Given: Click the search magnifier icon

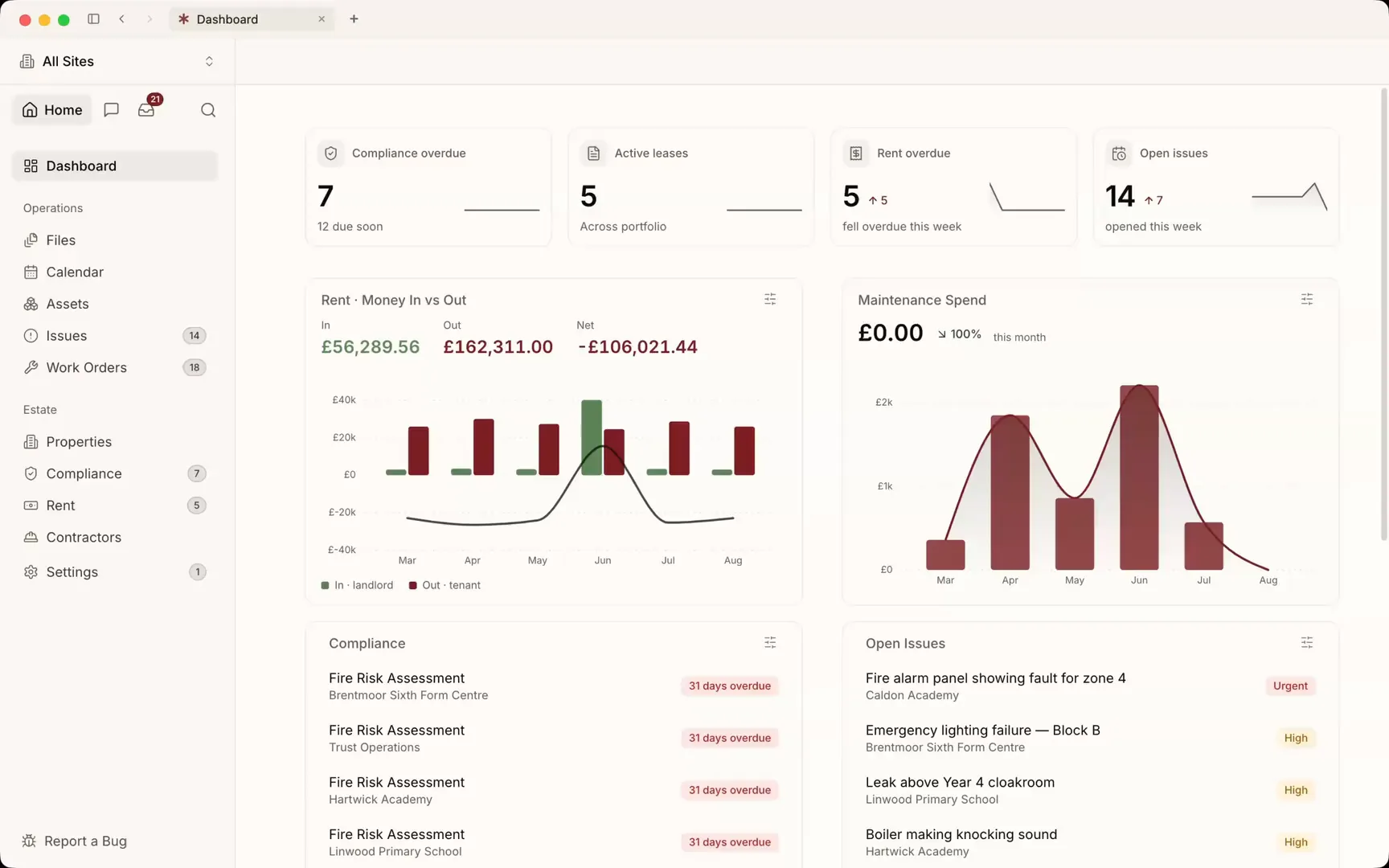Looking at the screenshot, I should tap(208, 110).
